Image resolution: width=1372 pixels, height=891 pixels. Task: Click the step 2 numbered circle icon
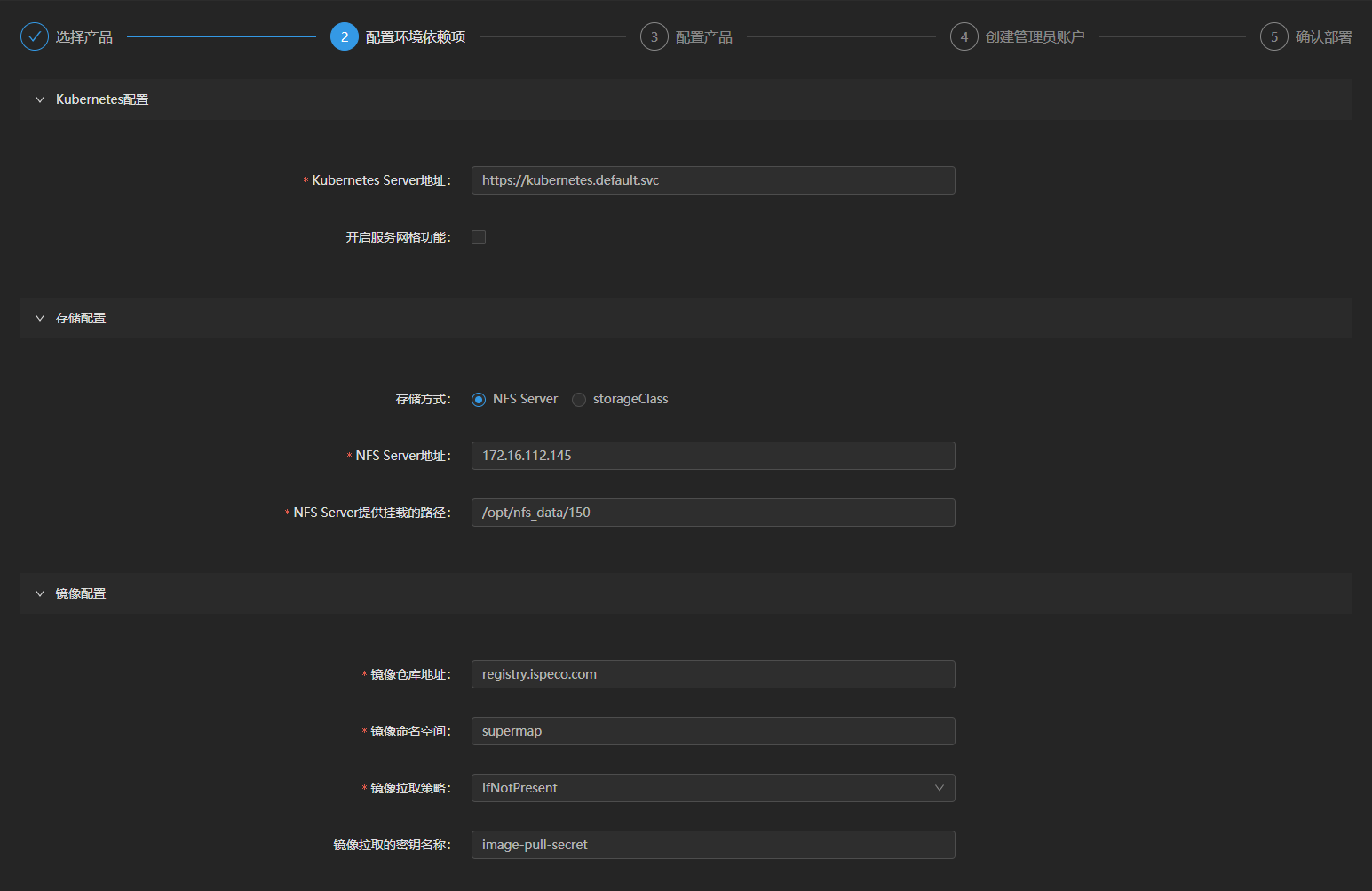[345, 36]
